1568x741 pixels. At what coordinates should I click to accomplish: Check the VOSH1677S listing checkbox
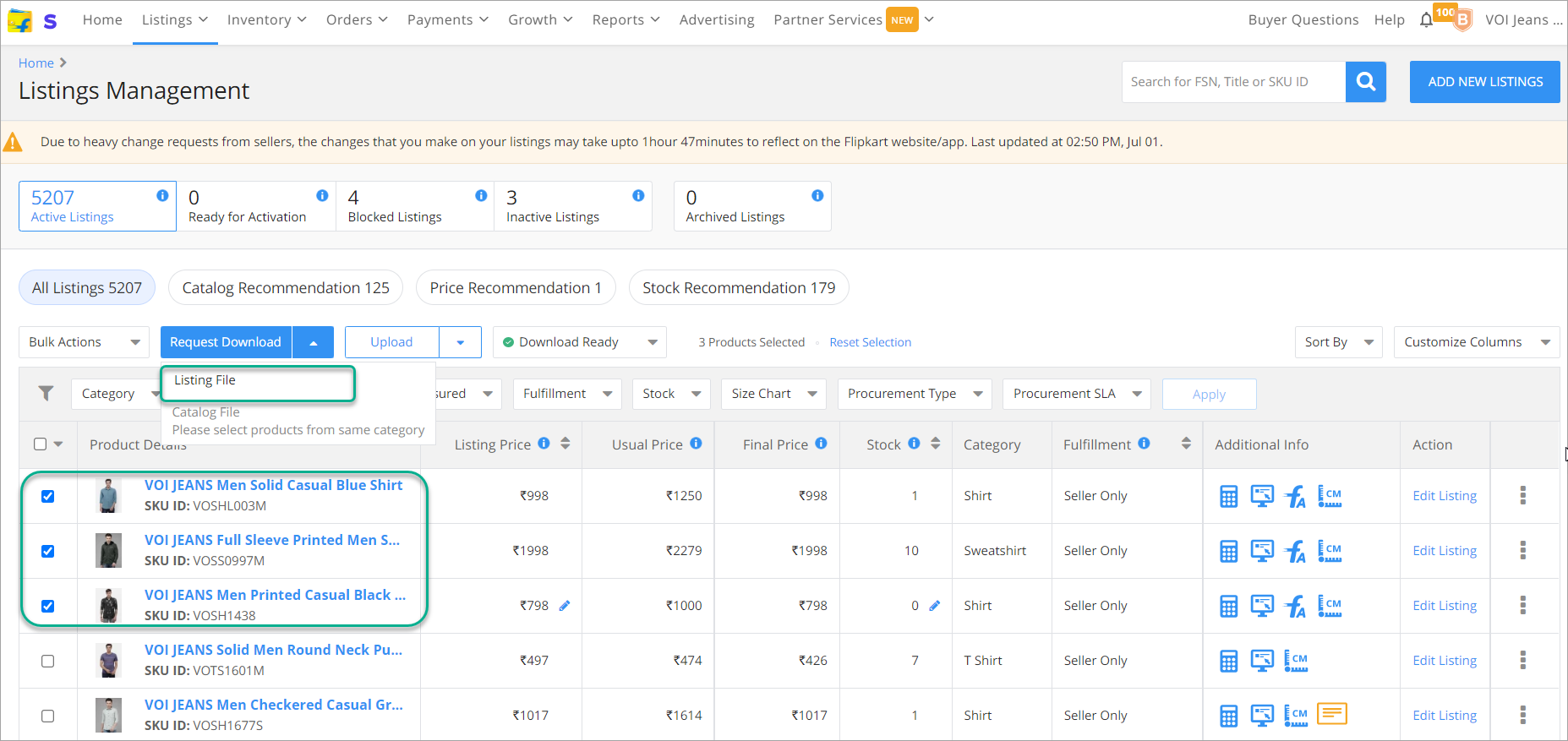pos(48,716)
